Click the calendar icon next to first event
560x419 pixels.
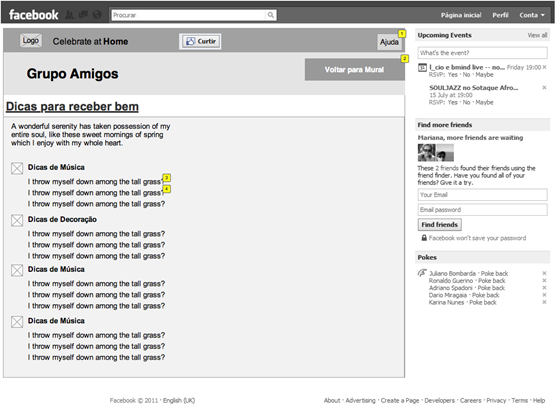pyautogui.click(x=422, y=68)
